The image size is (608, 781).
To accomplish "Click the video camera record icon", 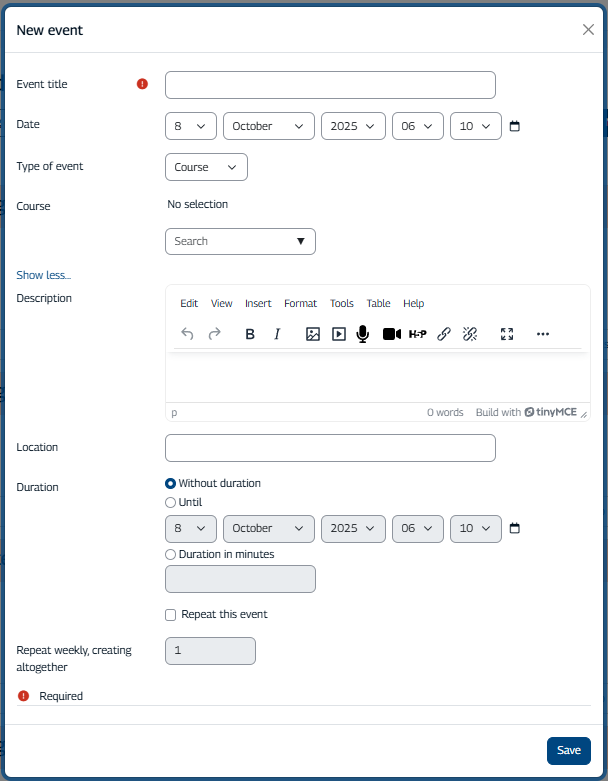I will (391, 334).
